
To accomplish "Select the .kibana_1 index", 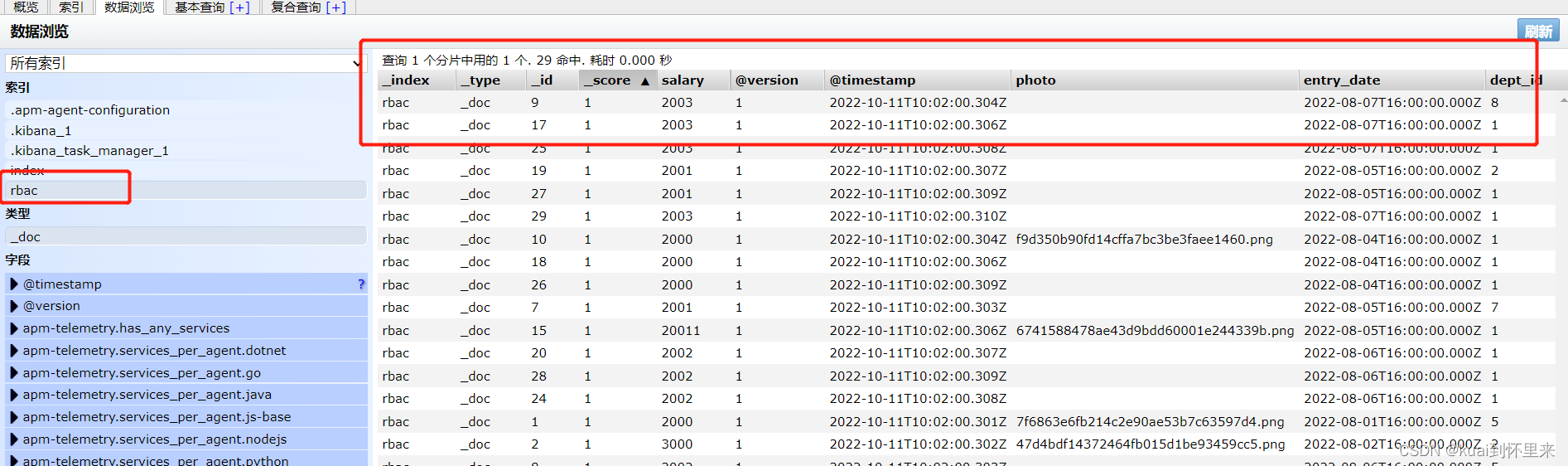I will click(x=186, y=130).
